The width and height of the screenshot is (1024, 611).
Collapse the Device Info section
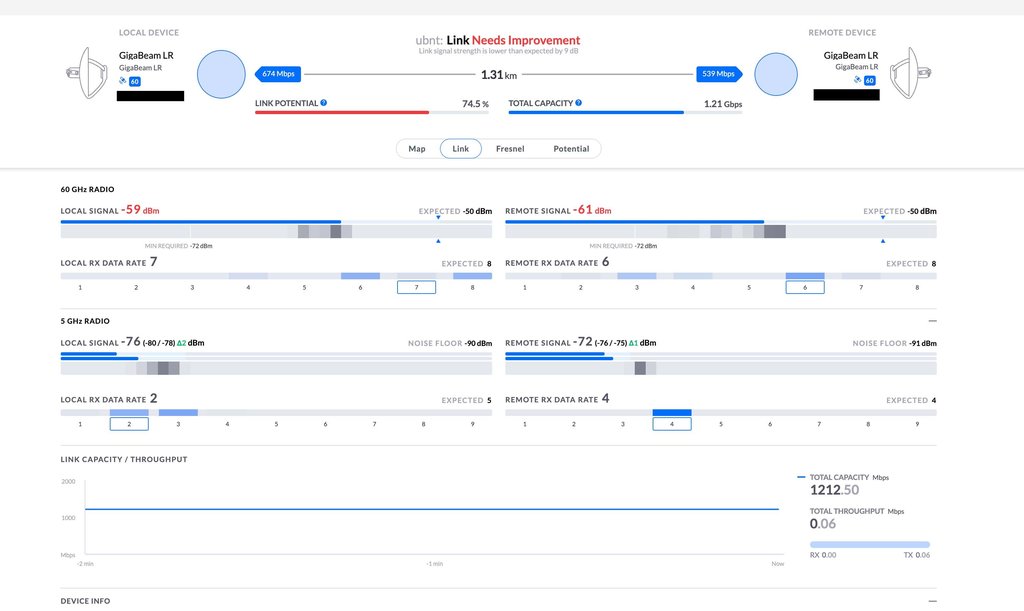tap(932, 601)
